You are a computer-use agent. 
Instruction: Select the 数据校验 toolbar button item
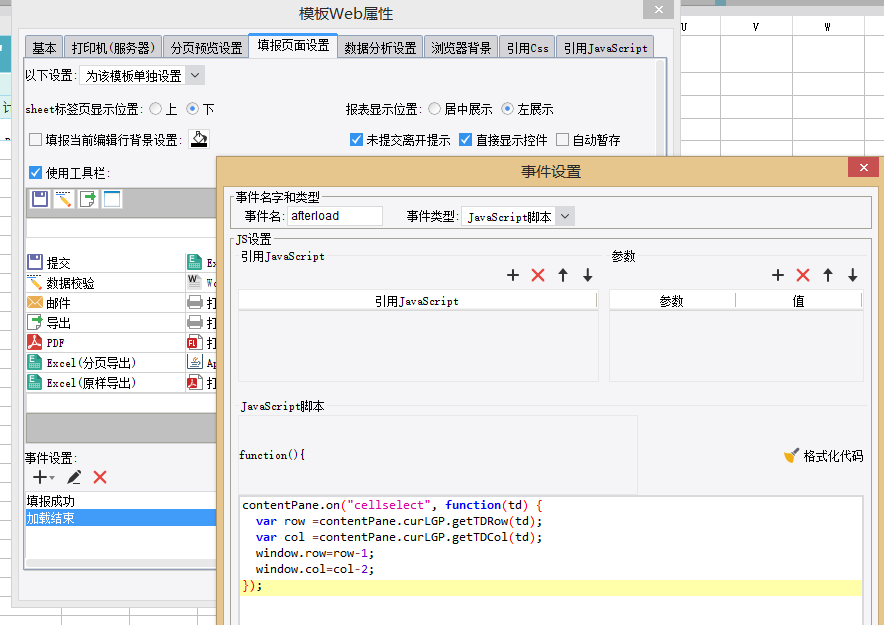(x=105, y=282)
